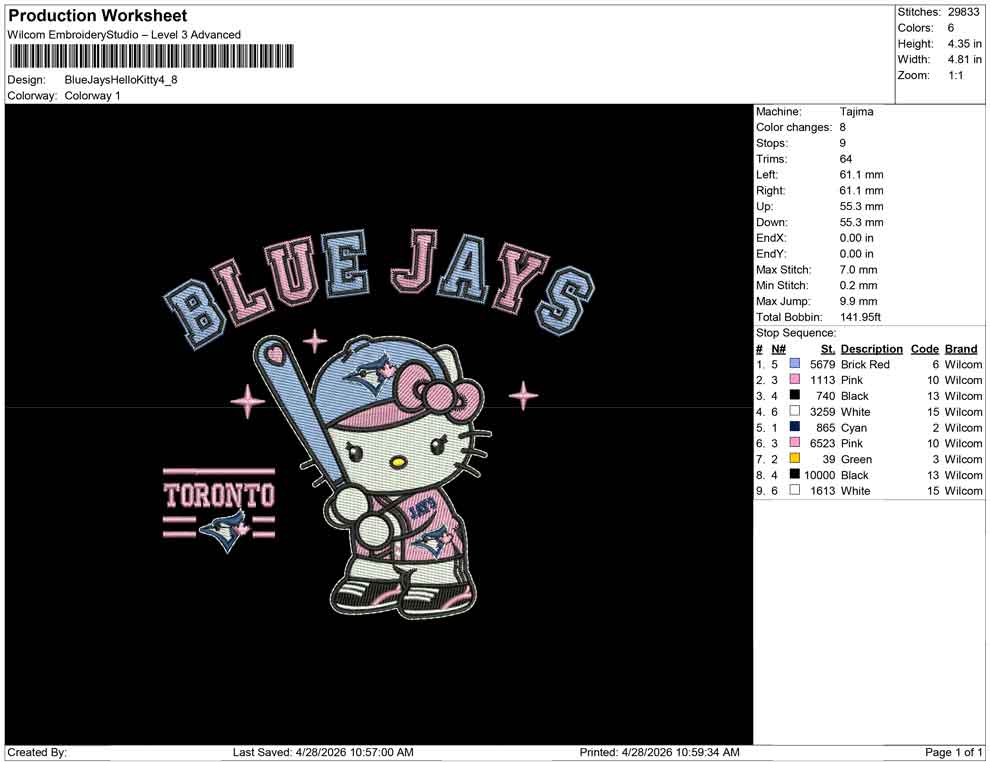Click the Max Jump value 9.9 mm
990x762 pixels.
(x=858, y=301)
